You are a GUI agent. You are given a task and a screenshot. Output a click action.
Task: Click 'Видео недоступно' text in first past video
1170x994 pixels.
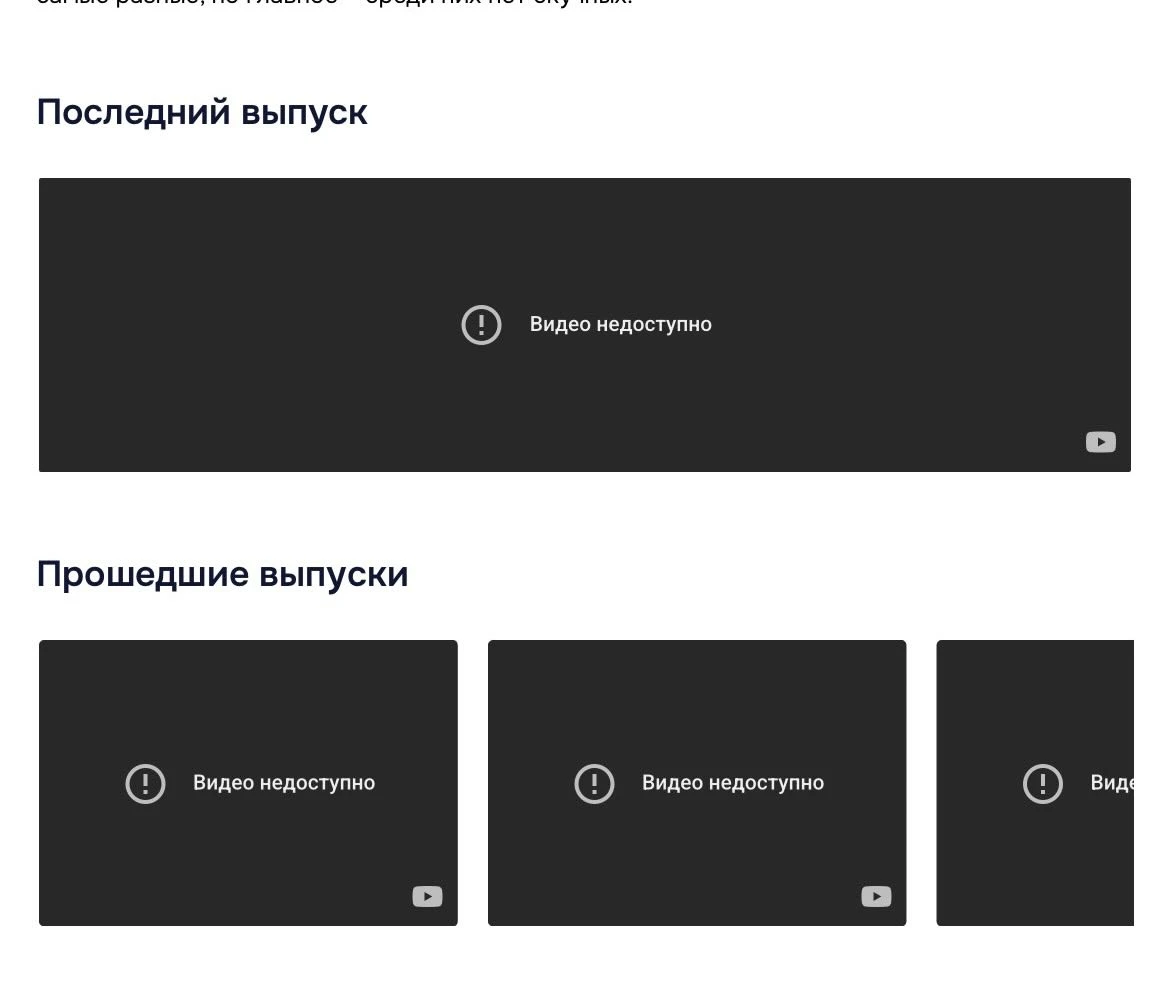[x=284, y=783]
